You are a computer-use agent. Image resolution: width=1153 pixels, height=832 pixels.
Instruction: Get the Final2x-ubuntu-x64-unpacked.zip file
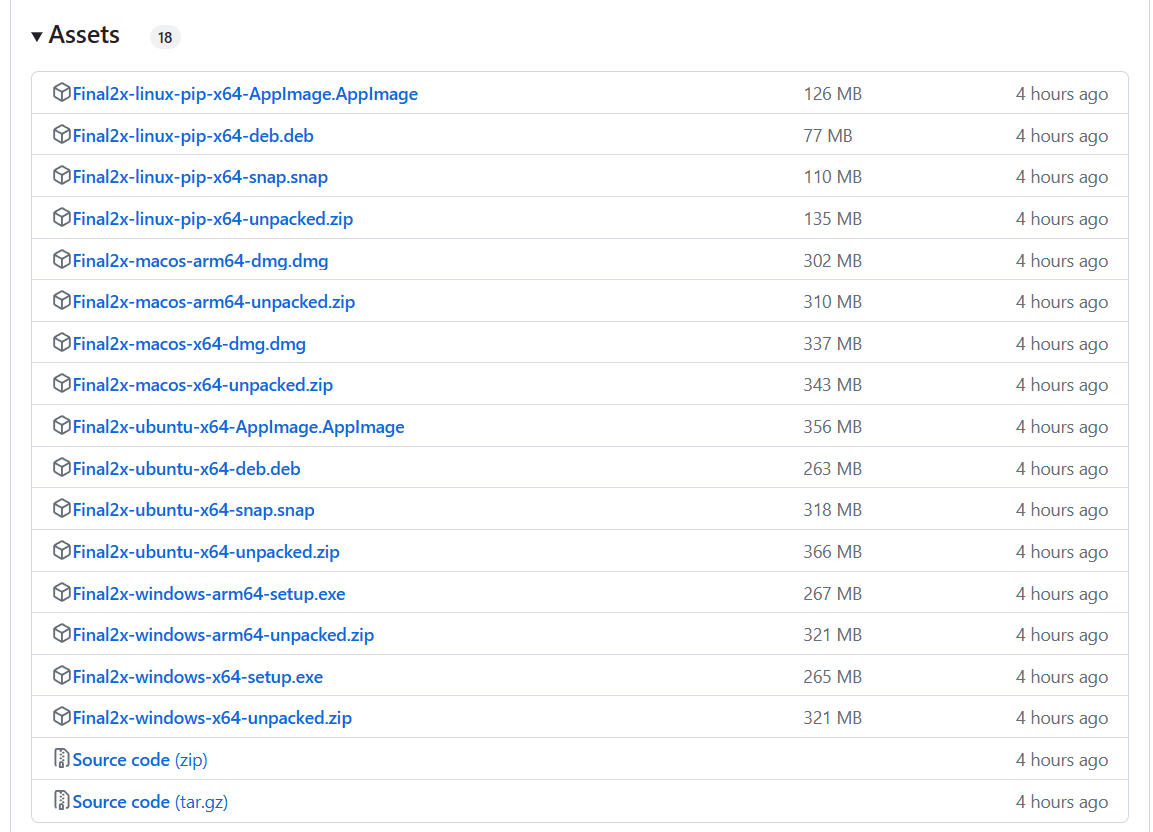click(206, 552)
